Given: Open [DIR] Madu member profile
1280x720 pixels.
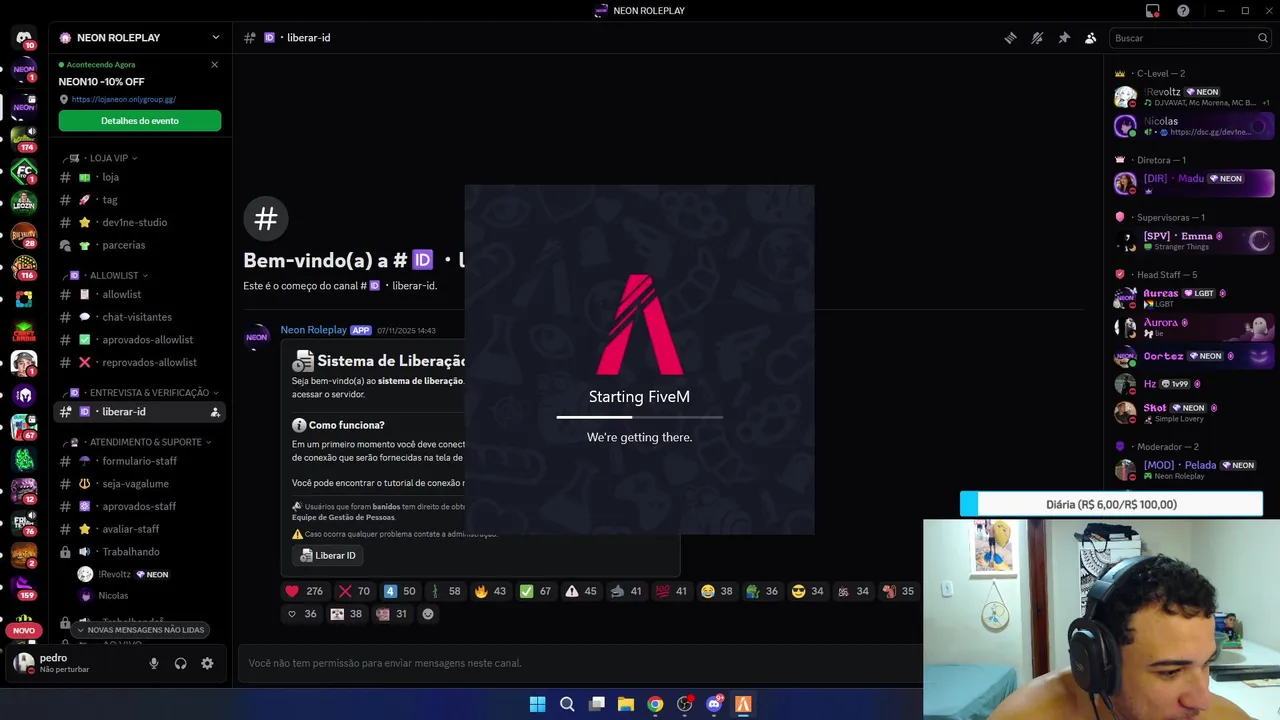Looking at the screenshot, I should pos(1194,183).
